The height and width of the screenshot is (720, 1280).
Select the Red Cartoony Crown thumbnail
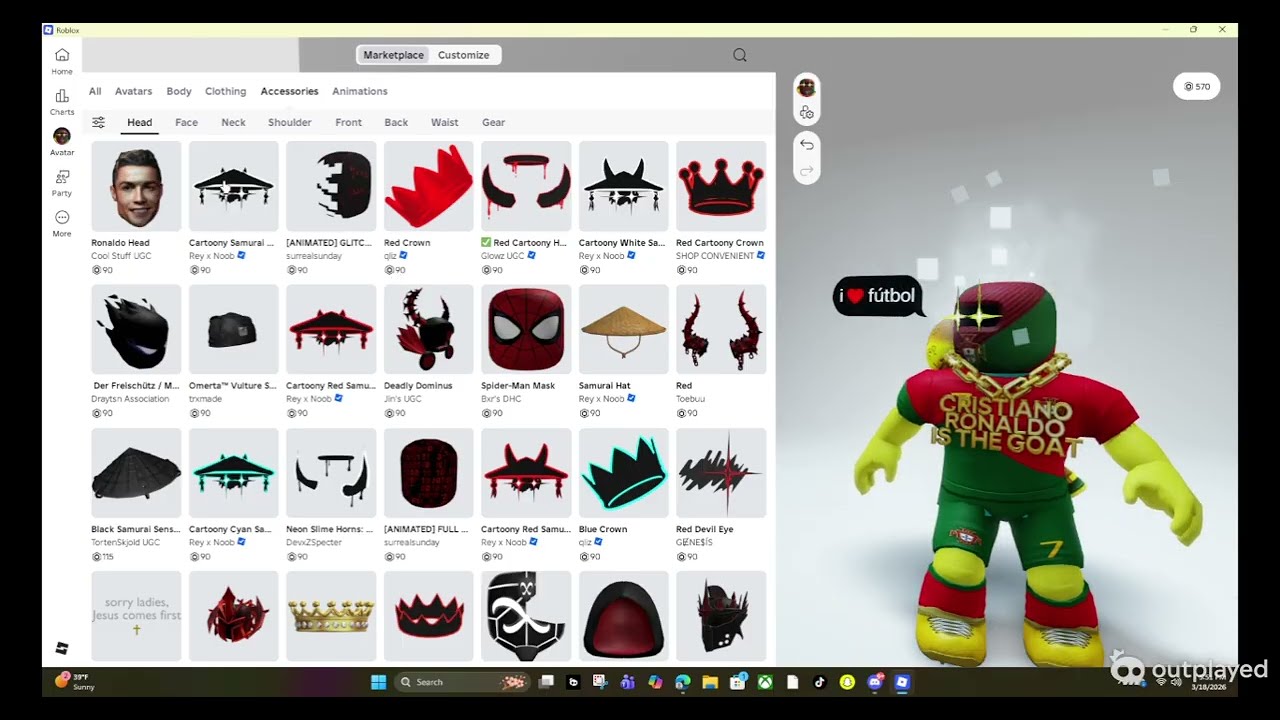pyautogui.click(x=721, y=186)
